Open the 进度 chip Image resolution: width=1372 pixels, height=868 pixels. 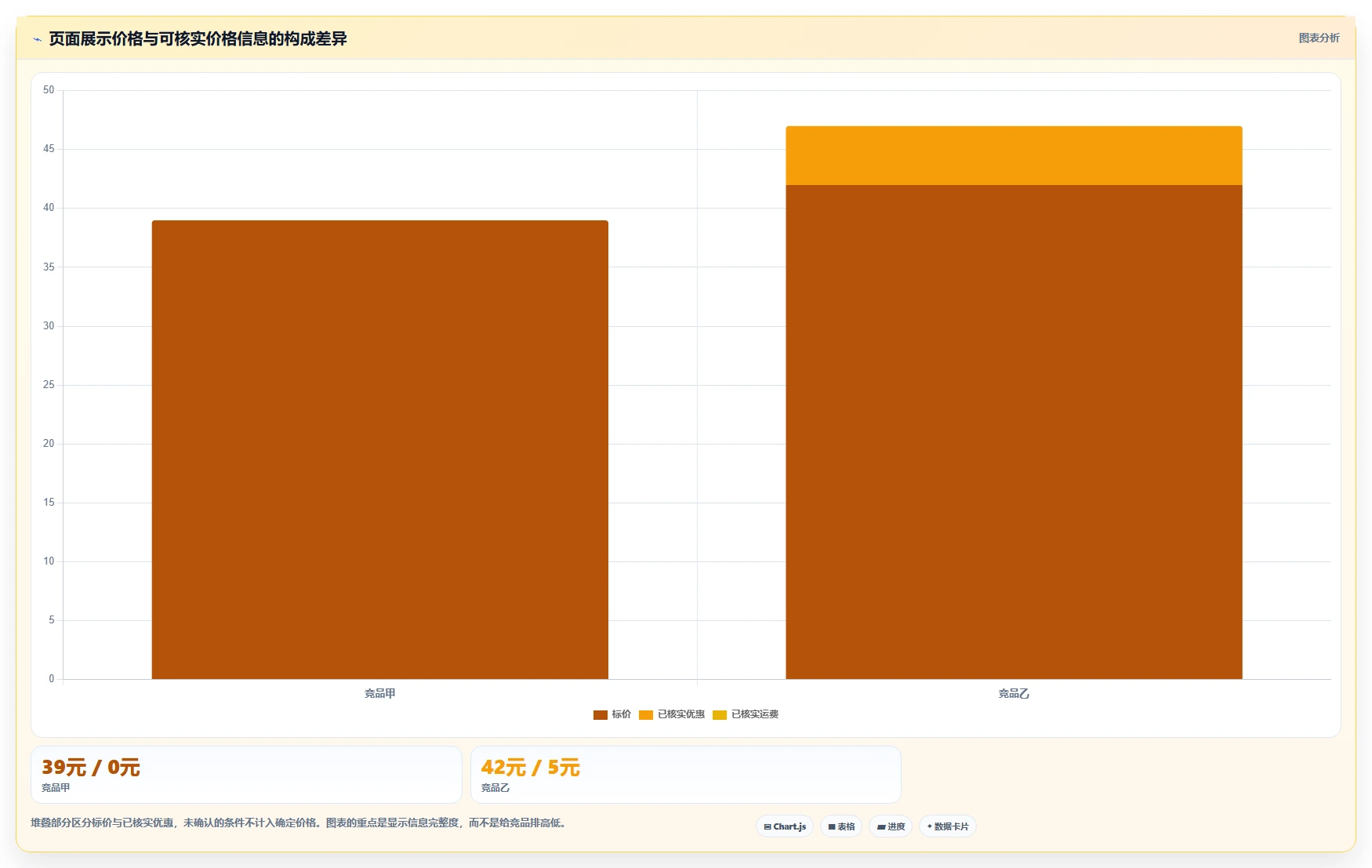tap(891, 826)
